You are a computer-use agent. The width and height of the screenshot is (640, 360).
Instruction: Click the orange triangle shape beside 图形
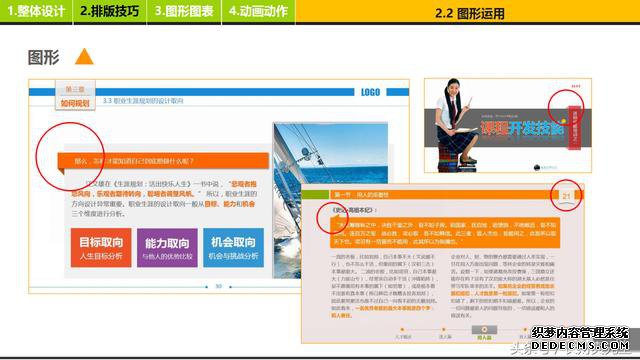tap(84, 57)
